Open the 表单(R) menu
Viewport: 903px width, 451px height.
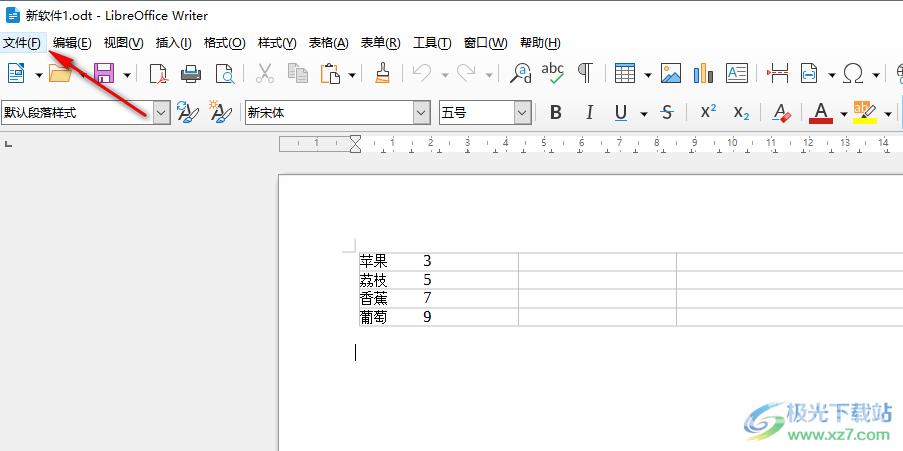tap(380, 43)
